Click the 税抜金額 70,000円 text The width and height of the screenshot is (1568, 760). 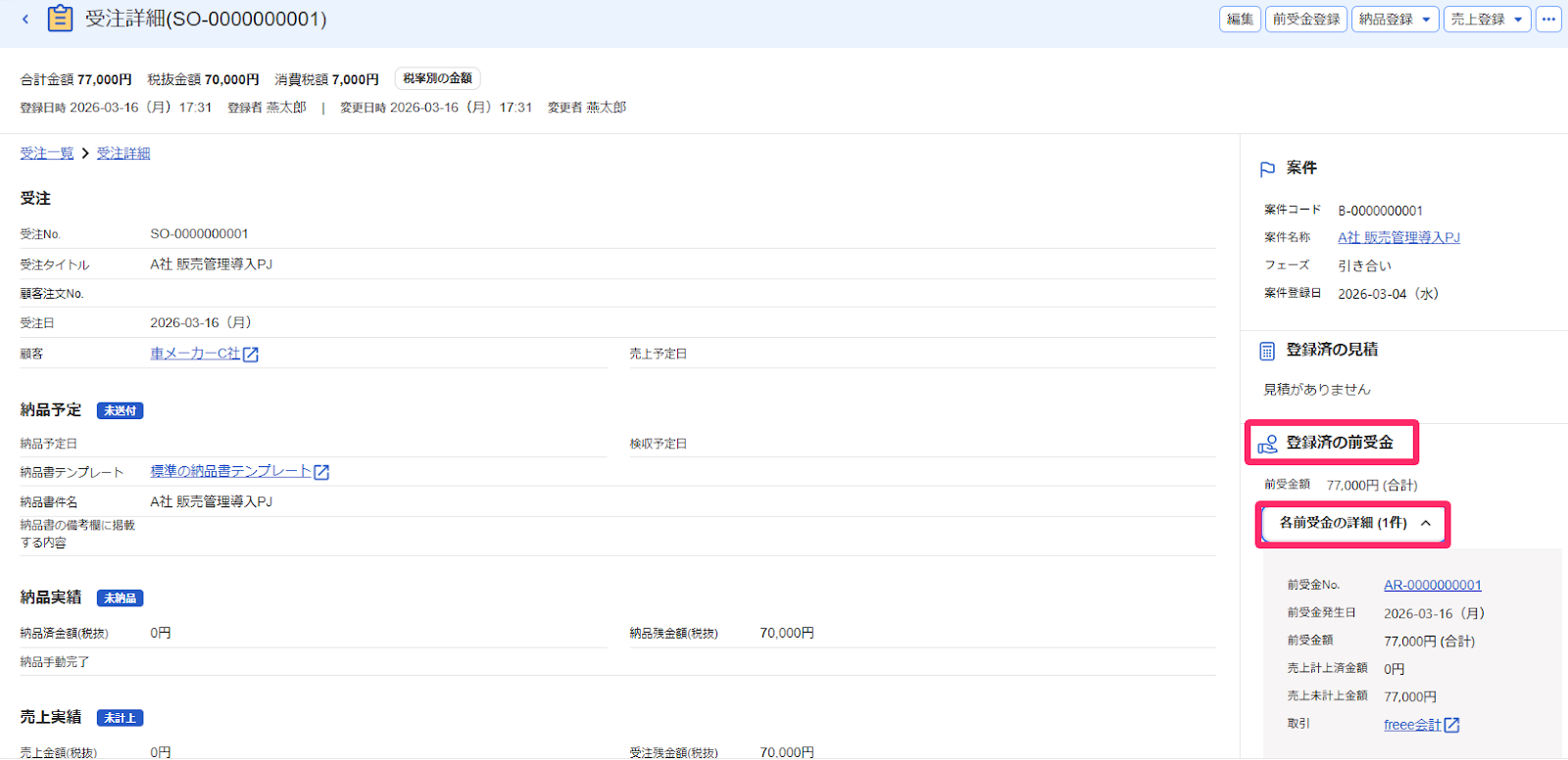click(x=204, y=79)
